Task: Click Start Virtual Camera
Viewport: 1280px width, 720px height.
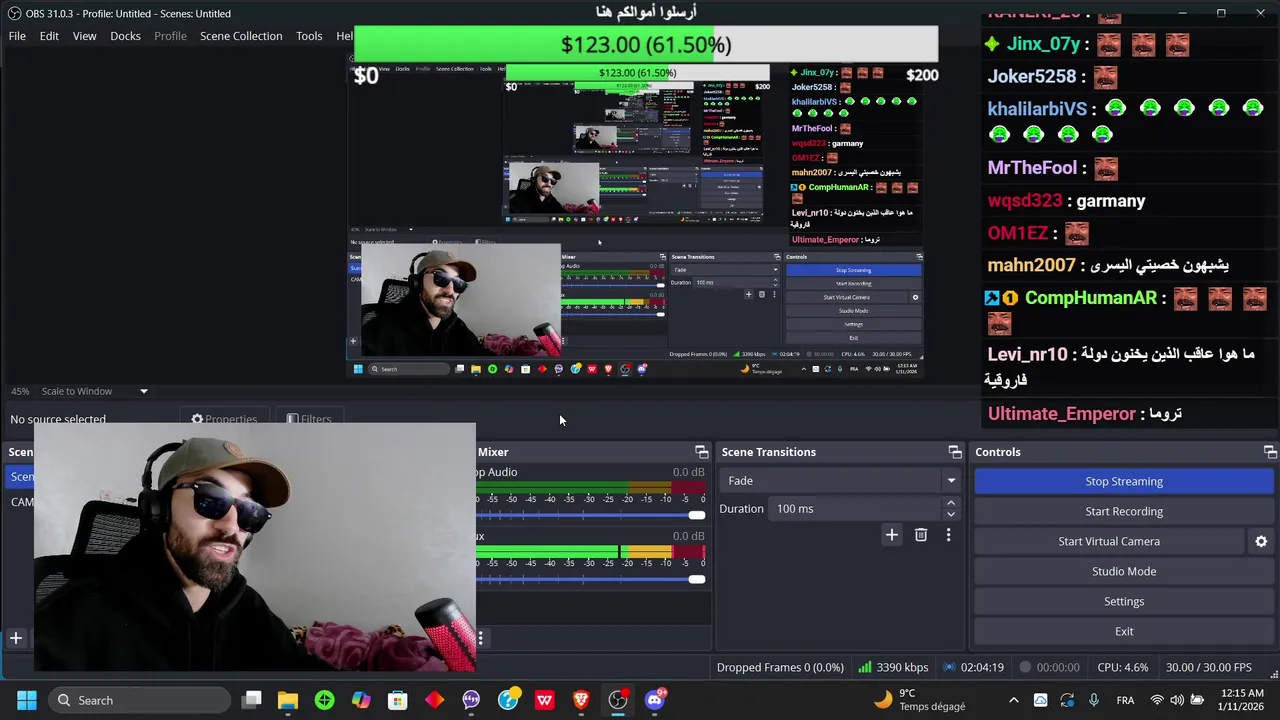Action: [1109, 541]
